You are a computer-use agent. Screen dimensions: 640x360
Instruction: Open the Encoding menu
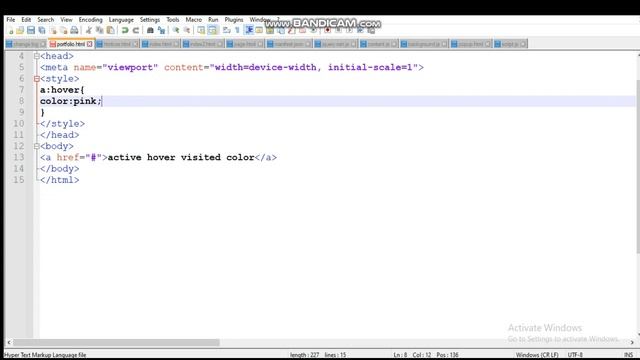tap(90, 20)
